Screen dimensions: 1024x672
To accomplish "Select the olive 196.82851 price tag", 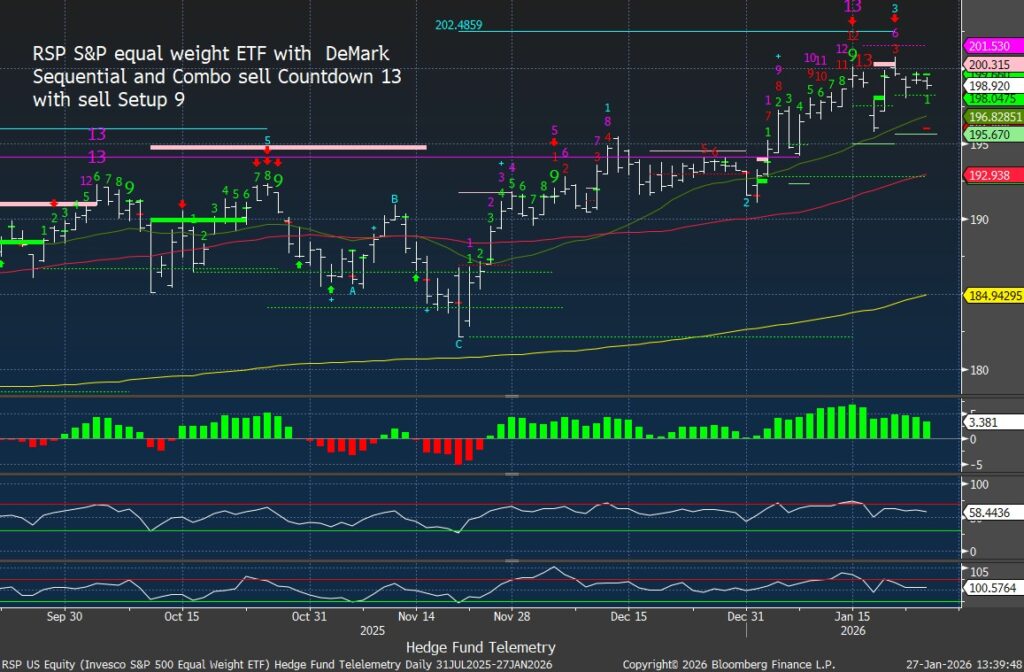I will pyautogui.click(x=991, y=117).
